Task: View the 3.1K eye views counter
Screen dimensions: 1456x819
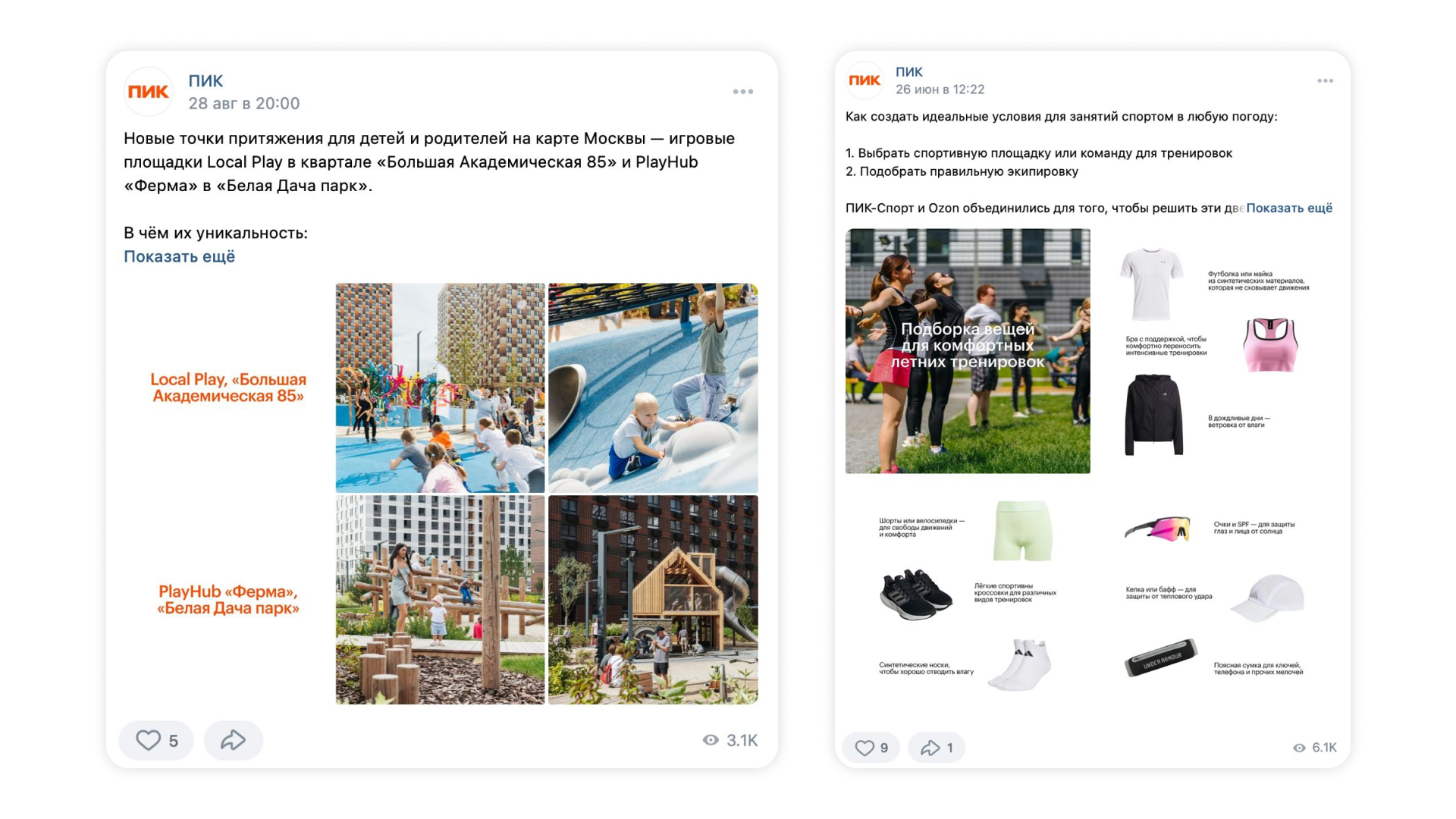Action: (x=730, y=740)
